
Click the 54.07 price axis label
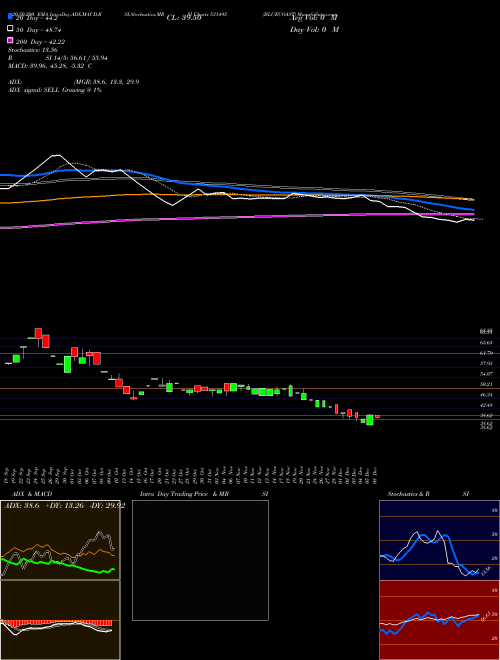tap(487, 374)
